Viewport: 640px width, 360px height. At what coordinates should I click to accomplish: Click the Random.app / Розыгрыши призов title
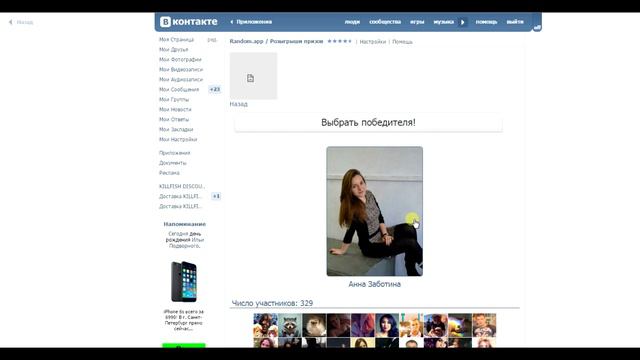coord(276,41)
